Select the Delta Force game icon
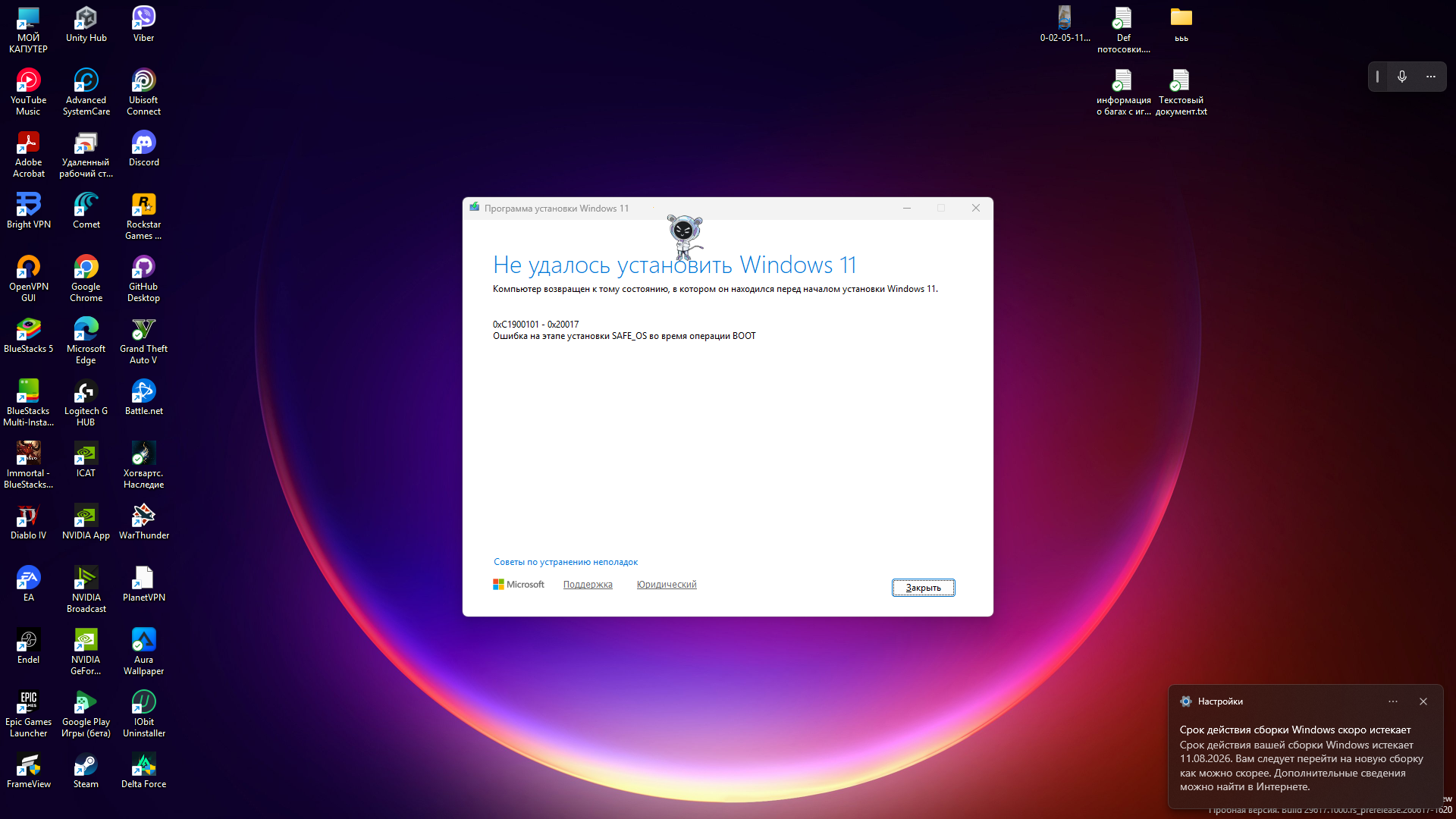 tap(143, 770)
